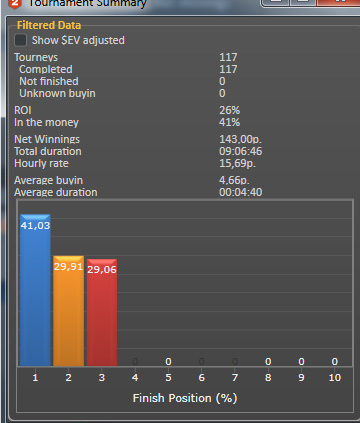Click the position 5 axis label
This screenshot has width=360, height=423.
[x=168, y=378]
